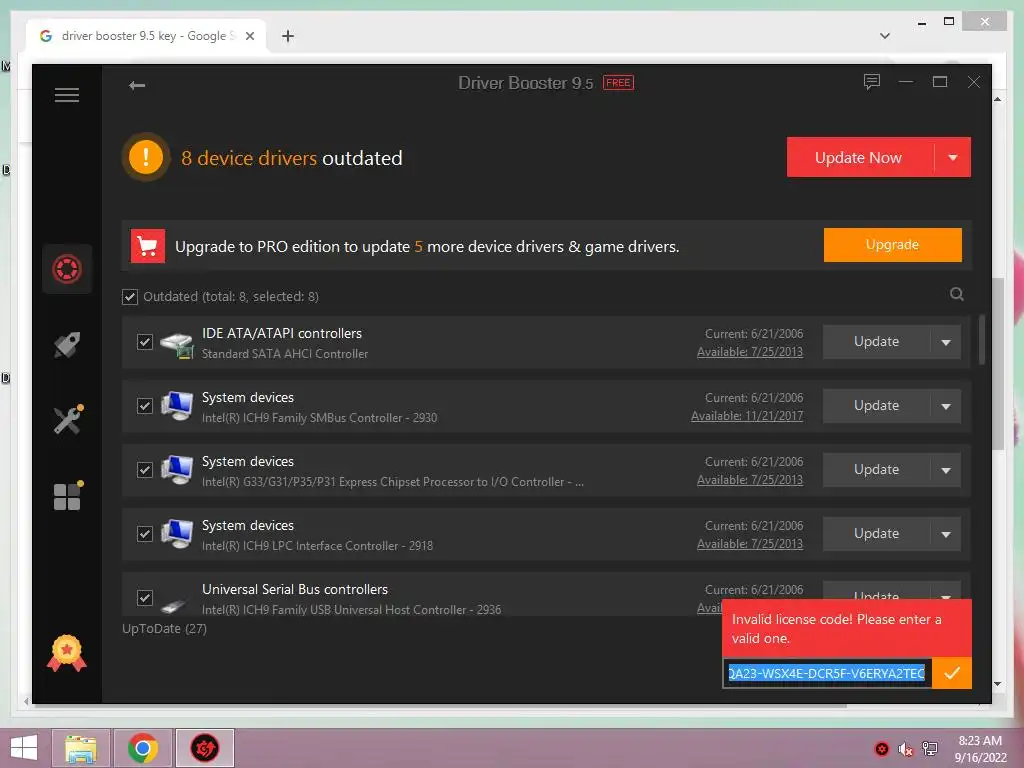
Task: Open the Available: 11/21/2017 link
Action: click(x=747, y=416)
